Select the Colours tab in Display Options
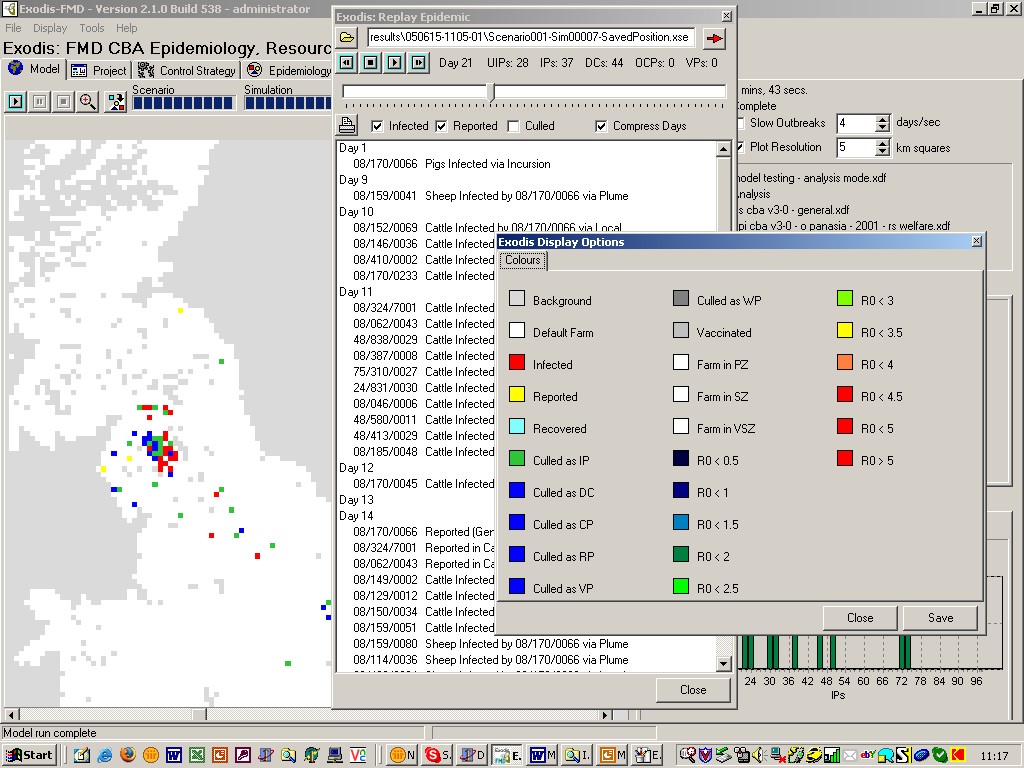Image resolution: width=1024 pixels, height=768 pixels. pos(523,260)
